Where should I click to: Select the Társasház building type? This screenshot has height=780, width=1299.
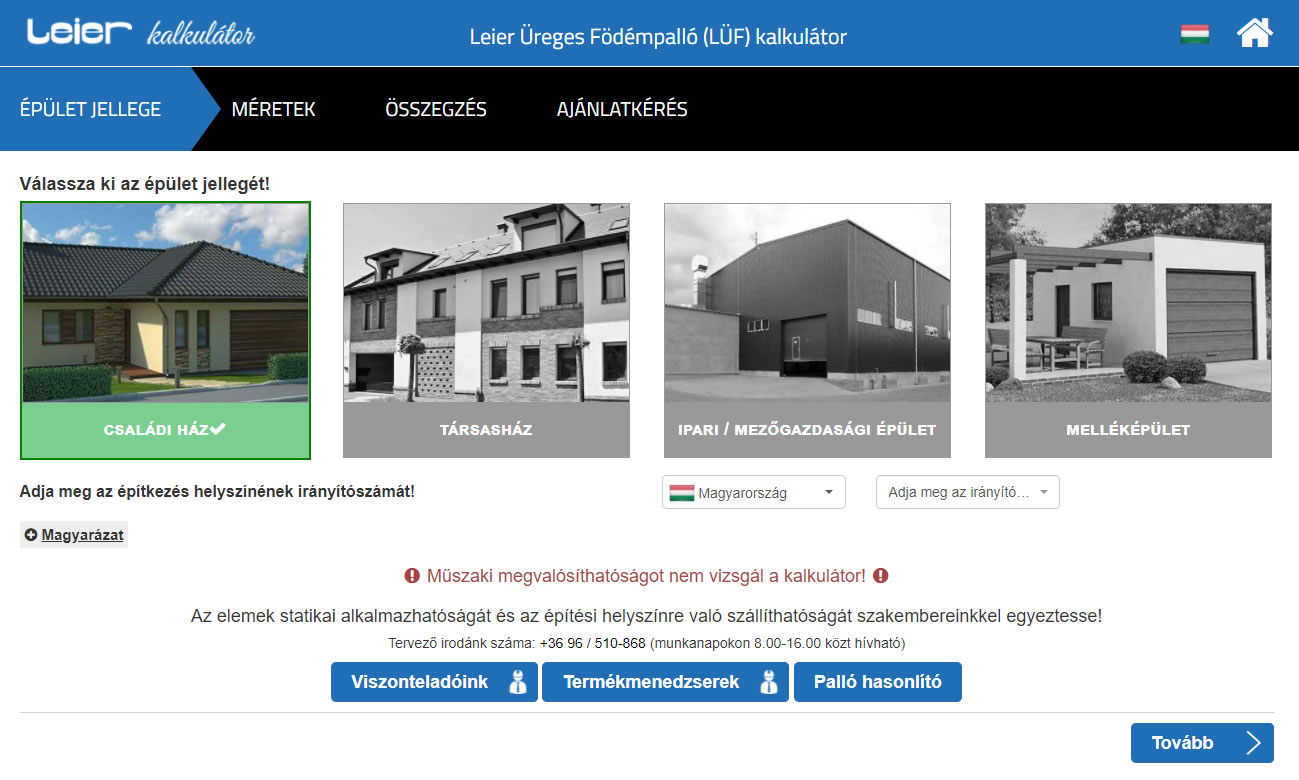(486, 331)
